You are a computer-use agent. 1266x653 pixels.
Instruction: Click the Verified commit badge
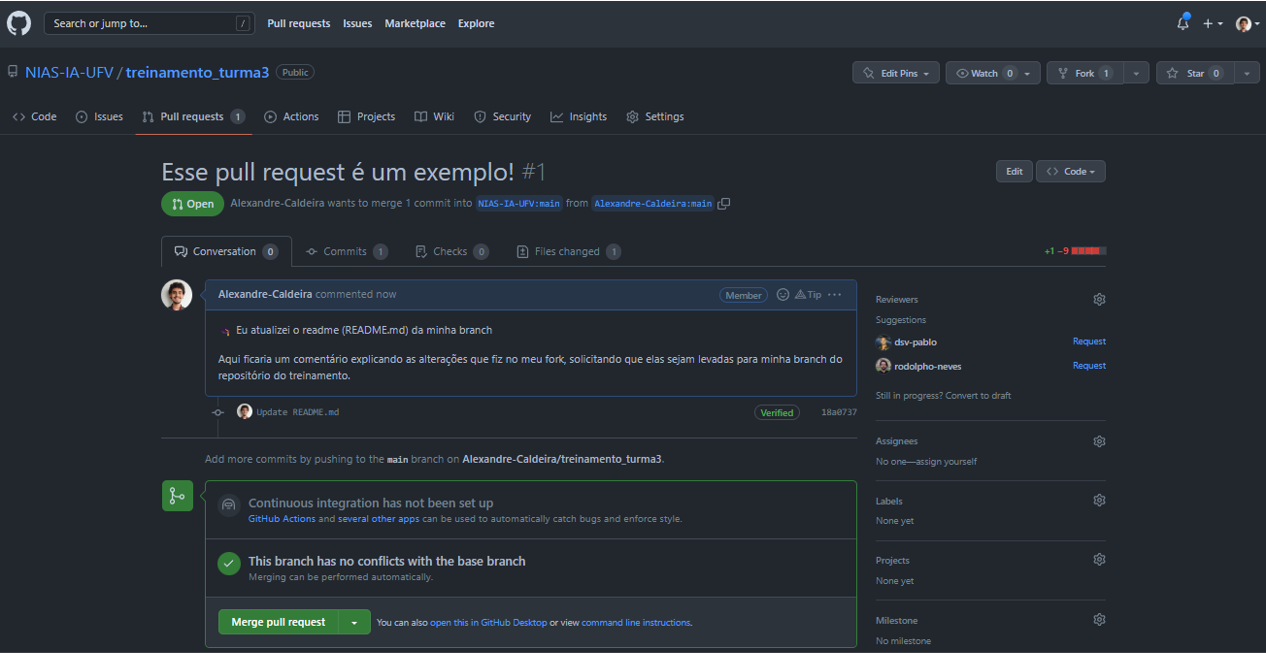click(777, 412)
